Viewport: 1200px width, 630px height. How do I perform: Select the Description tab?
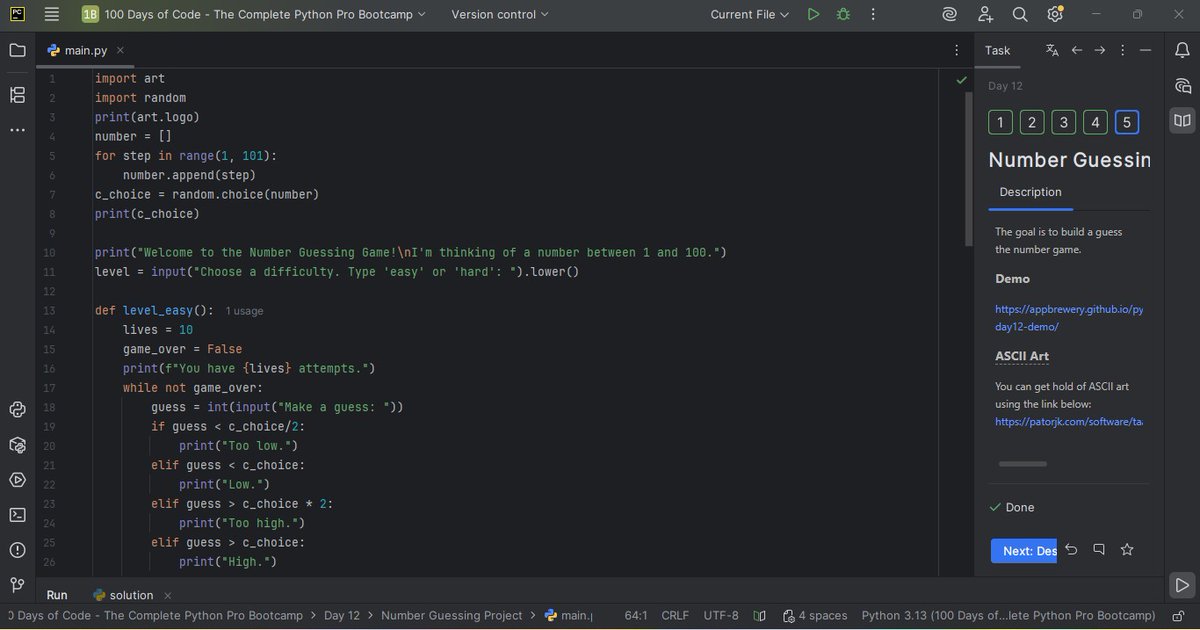click(1030, 192)
